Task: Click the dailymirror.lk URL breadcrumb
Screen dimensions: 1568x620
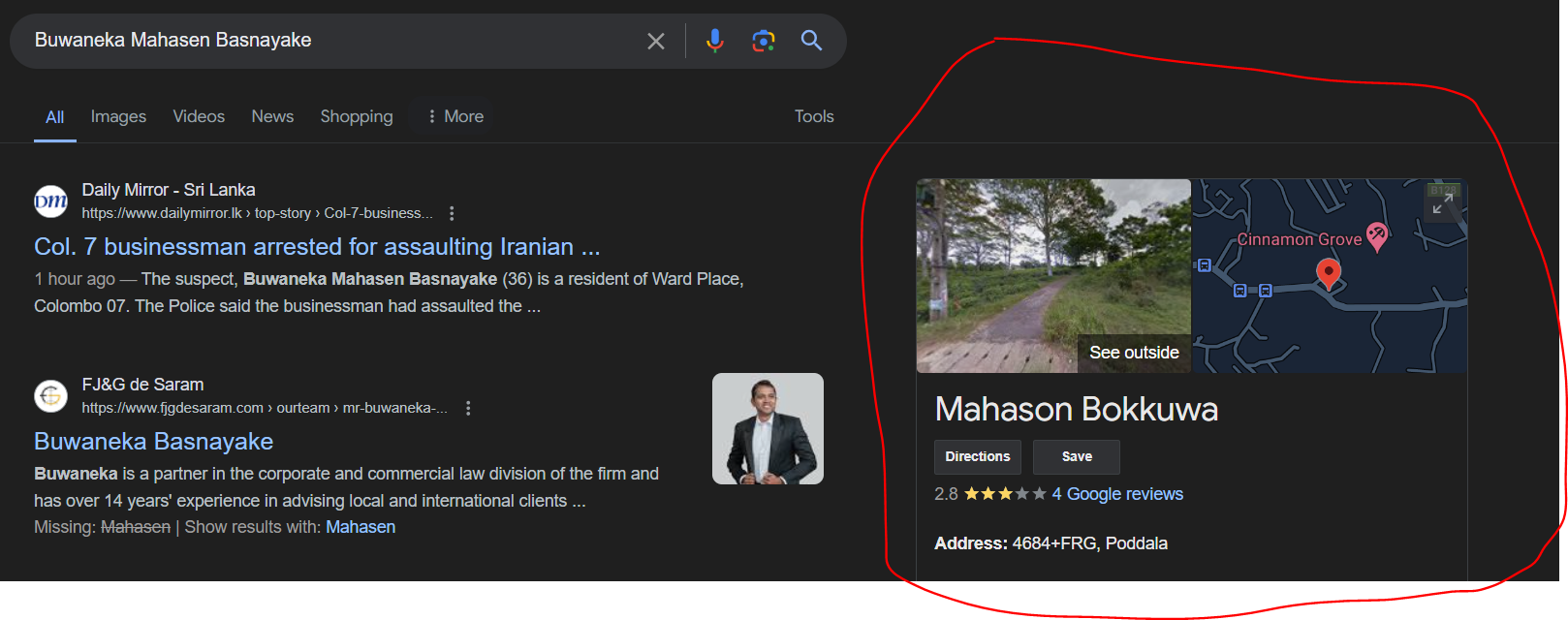Action: point(257,213)
